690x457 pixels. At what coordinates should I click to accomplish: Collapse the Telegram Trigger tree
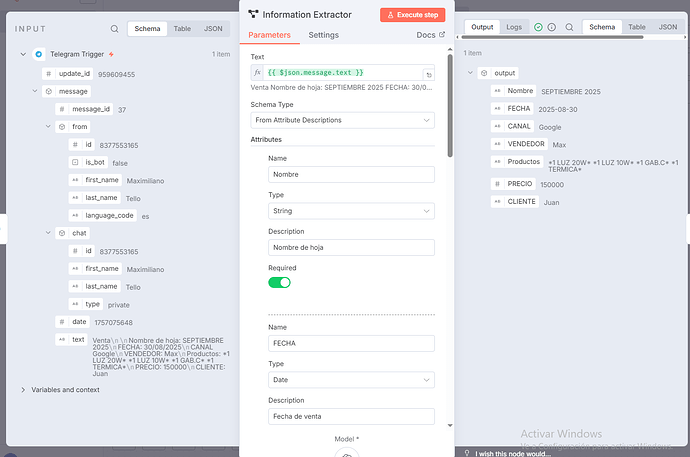pyautogui.click(x=23, y=54)
